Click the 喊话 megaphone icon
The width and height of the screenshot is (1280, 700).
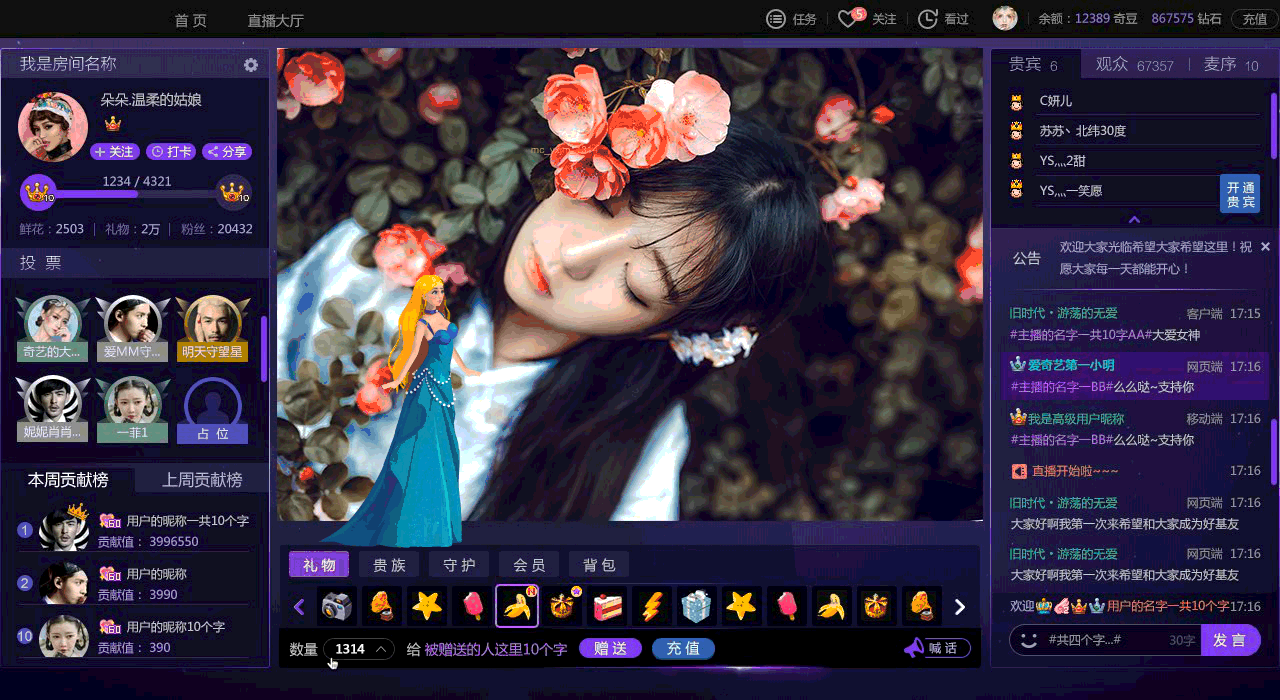click(913, 648)
